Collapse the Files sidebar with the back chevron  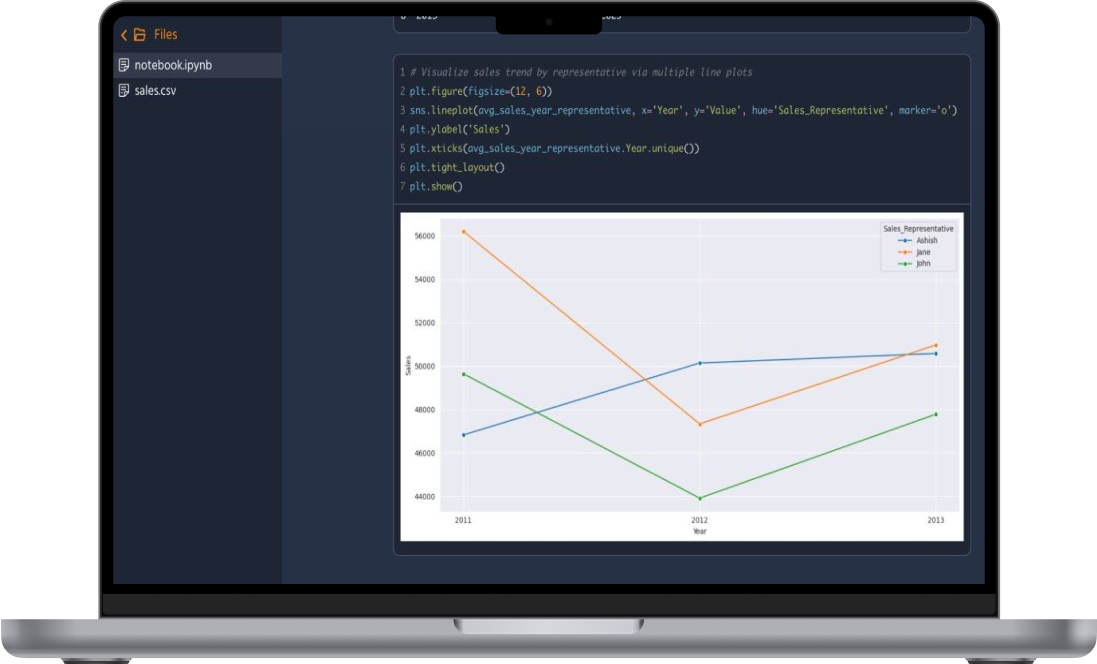123,34
